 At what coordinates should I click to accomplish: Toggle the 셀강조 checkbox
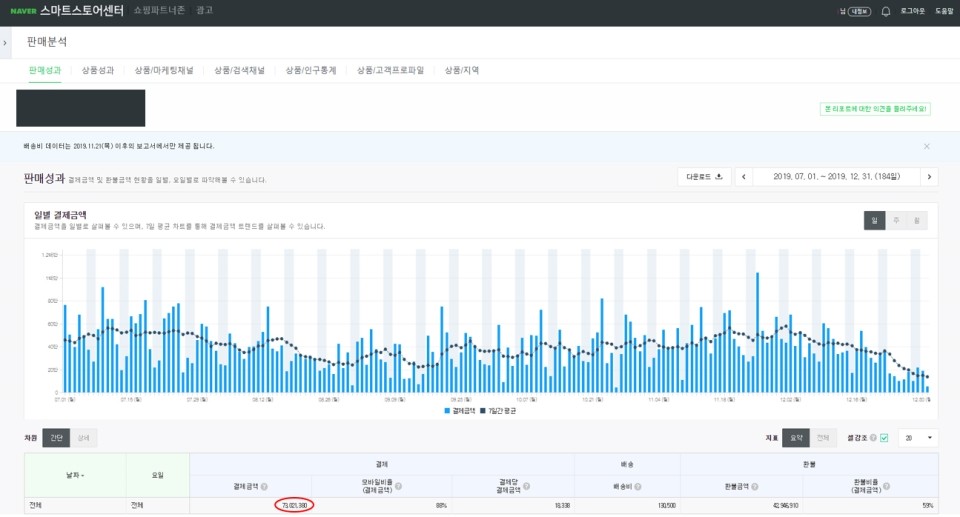pos(884,438)
